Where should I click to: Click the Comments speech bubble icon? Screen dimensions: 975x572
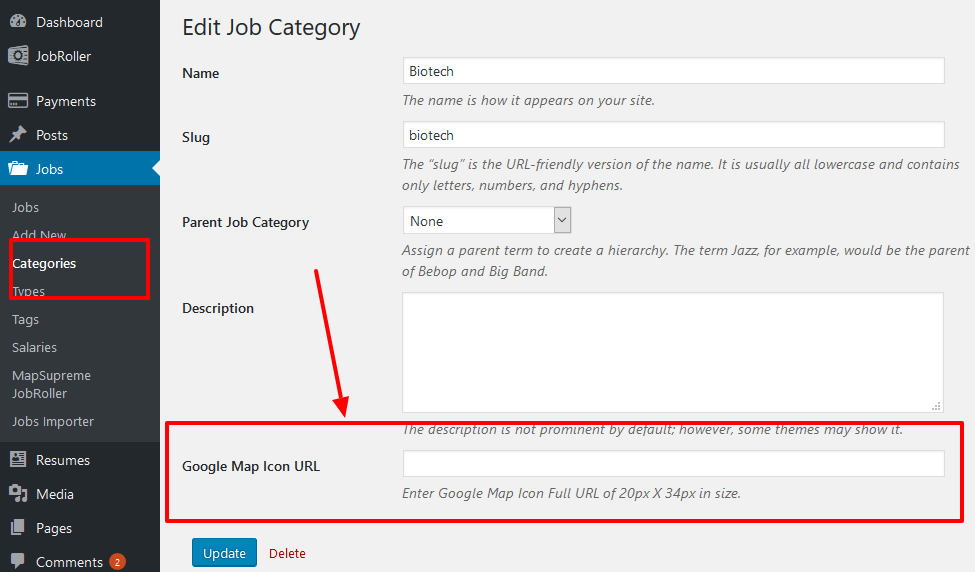pyautogui.click(x=18, y=561)
